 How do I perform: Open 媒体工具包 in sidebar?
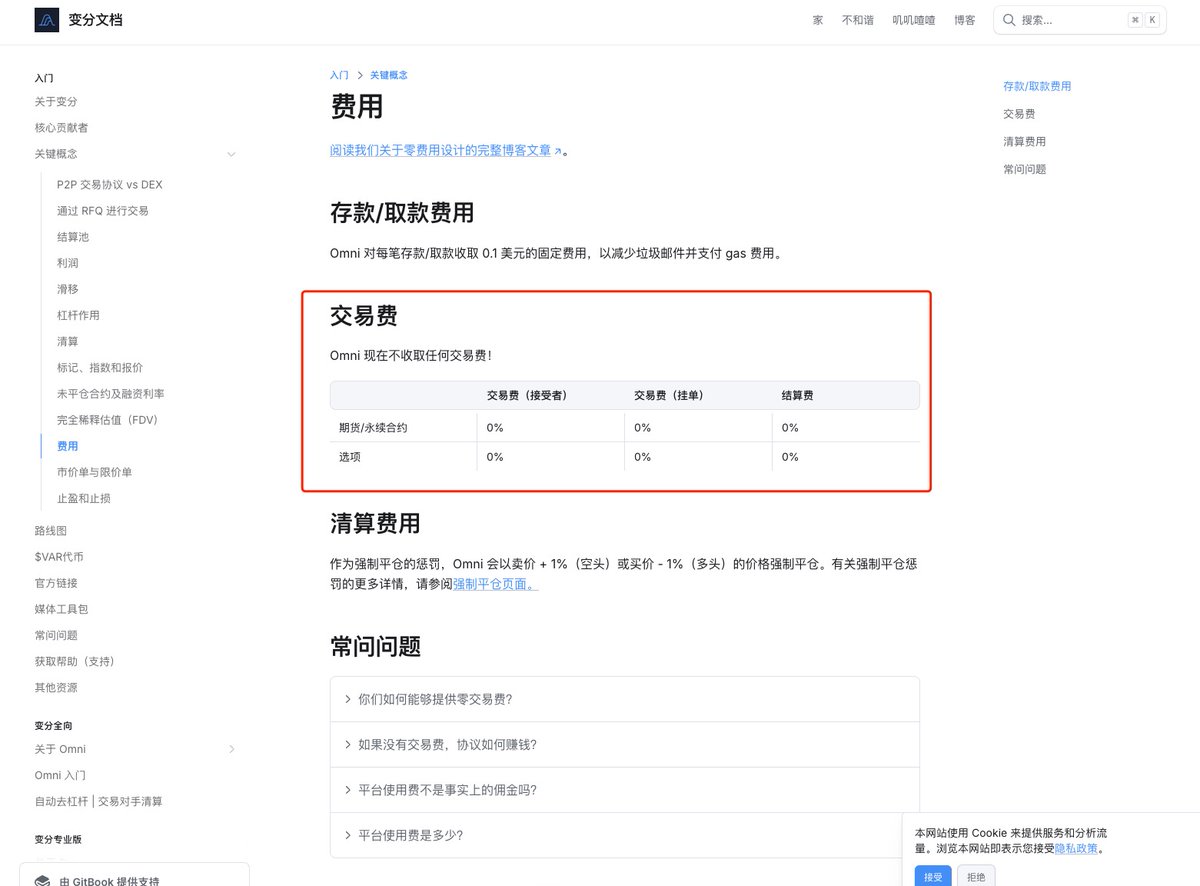pyautogui.click(x=61, y=609)
